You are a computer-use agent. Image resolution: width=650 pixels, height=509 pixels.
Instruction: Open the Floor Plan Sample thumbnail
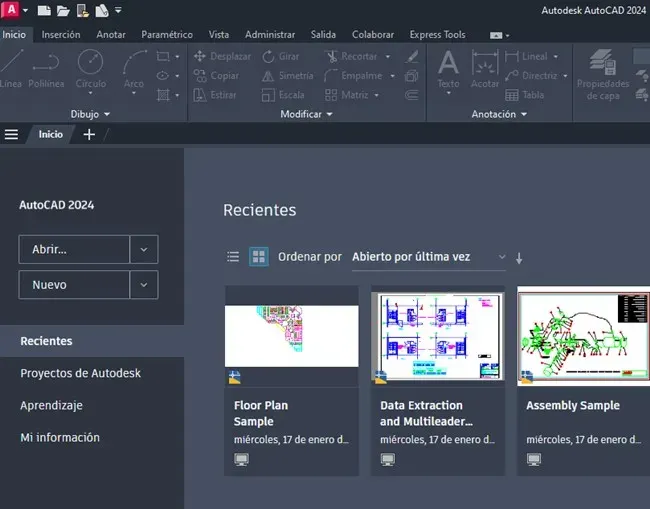[x=291, y=336]
